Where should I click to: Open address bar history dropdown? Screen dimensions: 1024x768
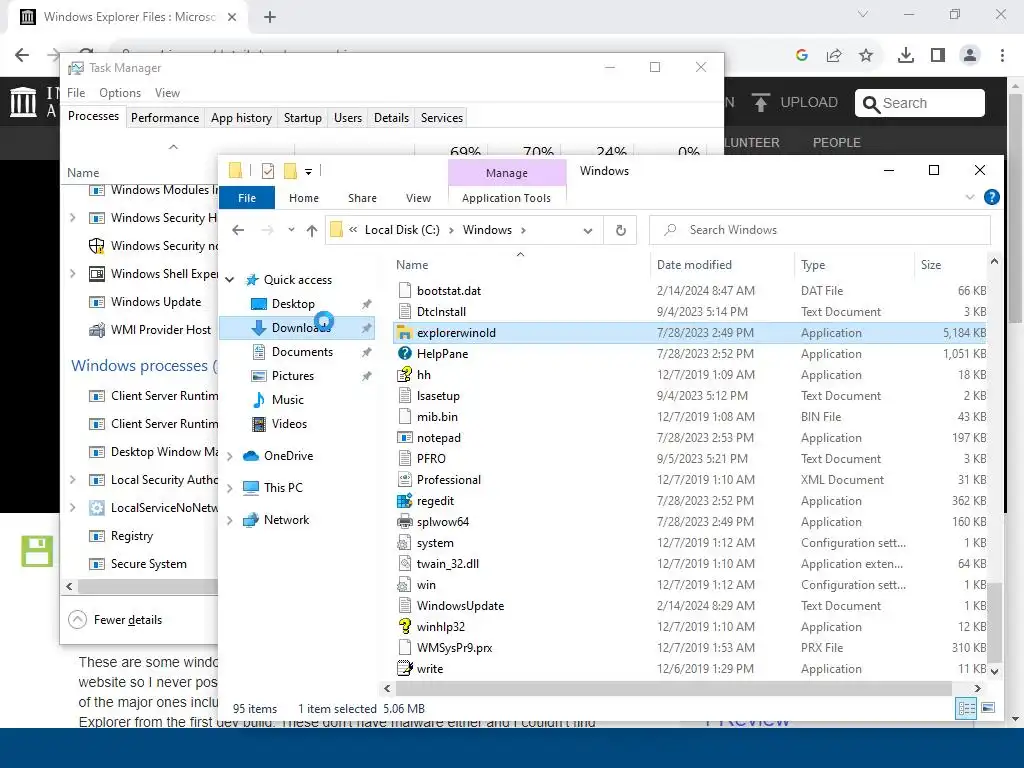coord(588,231)
